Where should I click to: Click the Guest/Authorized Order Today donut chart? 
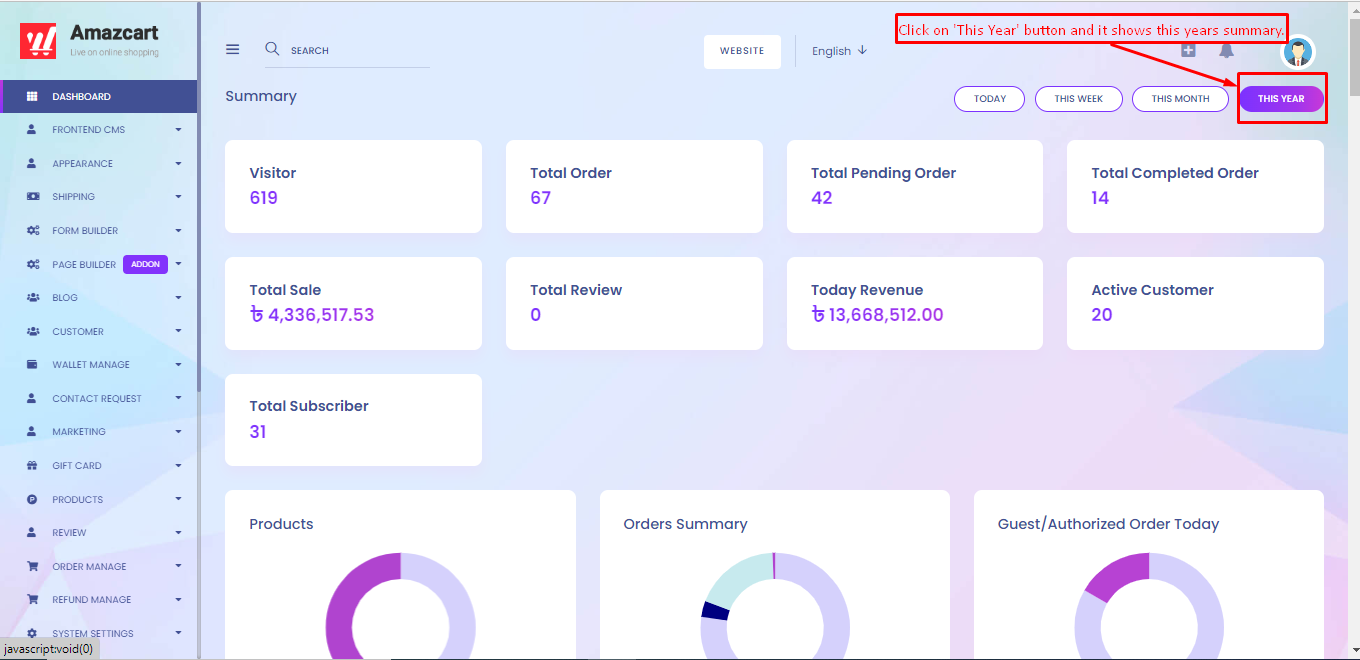pyautogui.click(x=1149, y=606)
